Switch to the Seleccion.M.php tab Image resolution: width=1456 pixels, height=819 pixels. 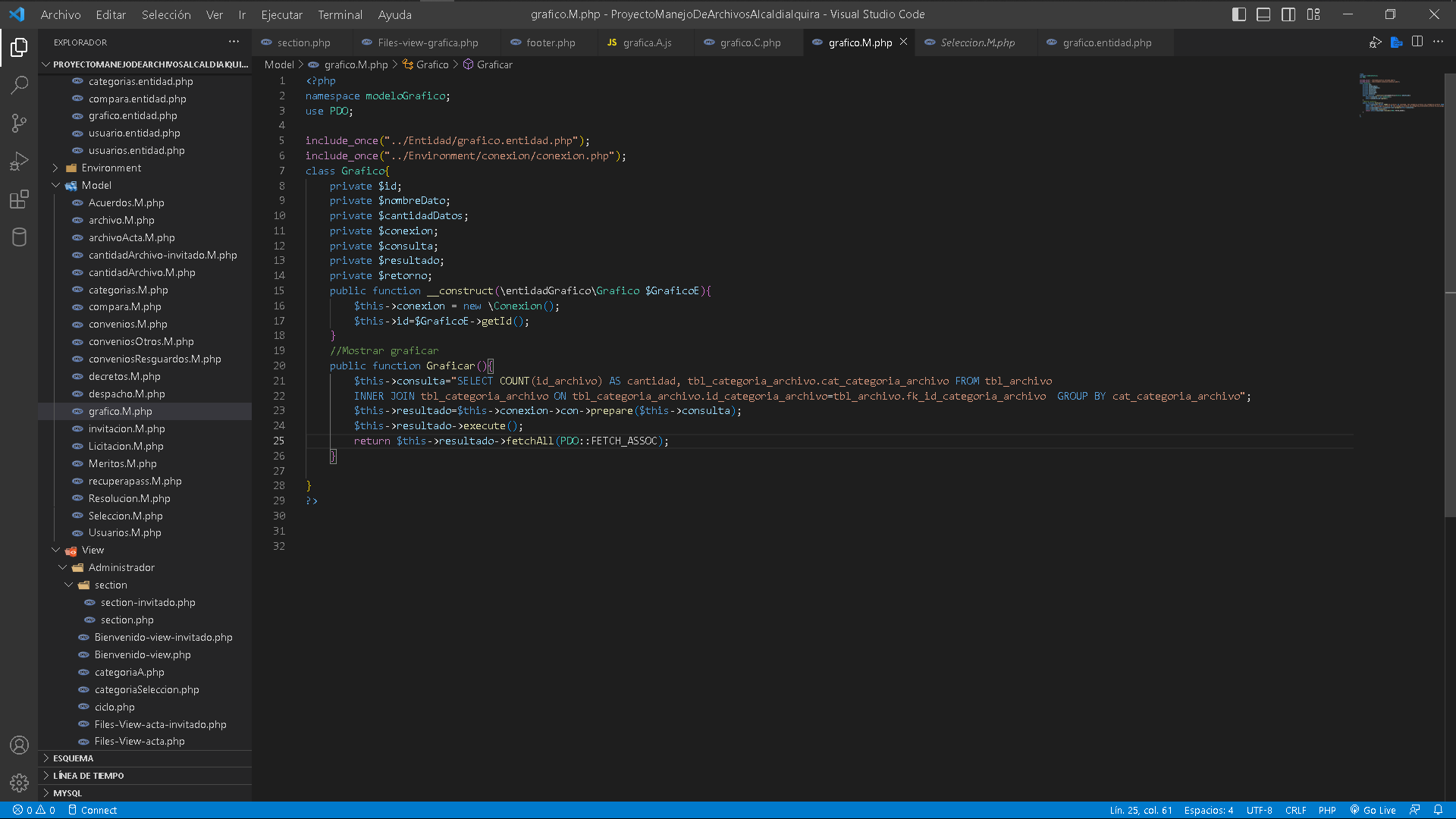(977, 42)
